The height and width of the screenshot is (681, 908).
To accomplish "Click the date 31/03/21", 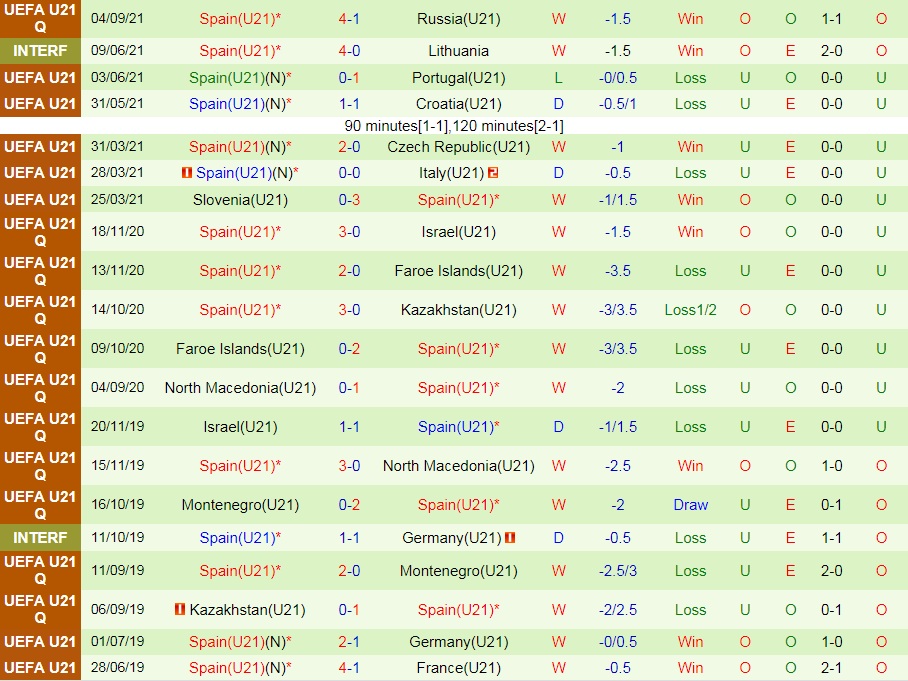I will point(118,147).
